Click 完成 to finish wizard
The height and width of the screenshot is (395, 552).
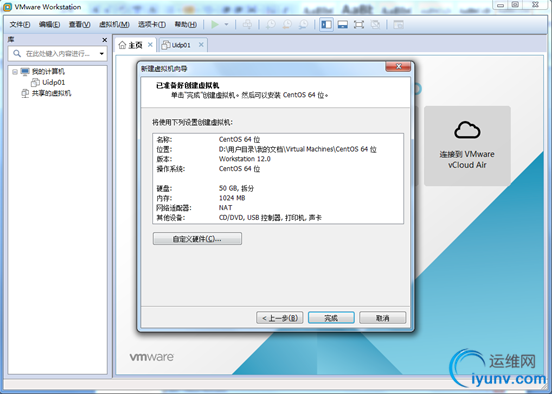click(331, 318)
